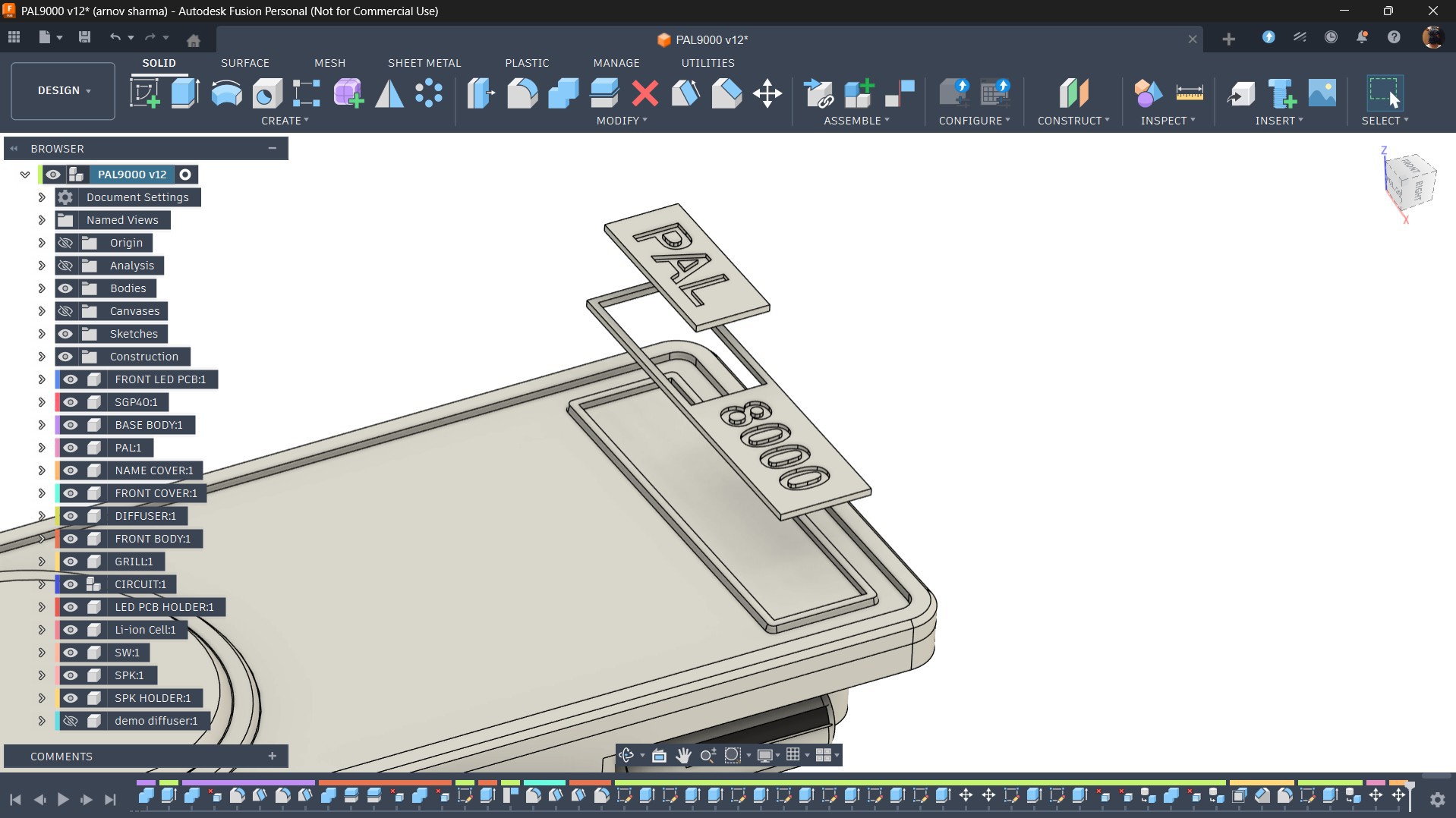Show the demo diffuser:1 component
This screenshot has width=1456, height=818.
[71, 721]
